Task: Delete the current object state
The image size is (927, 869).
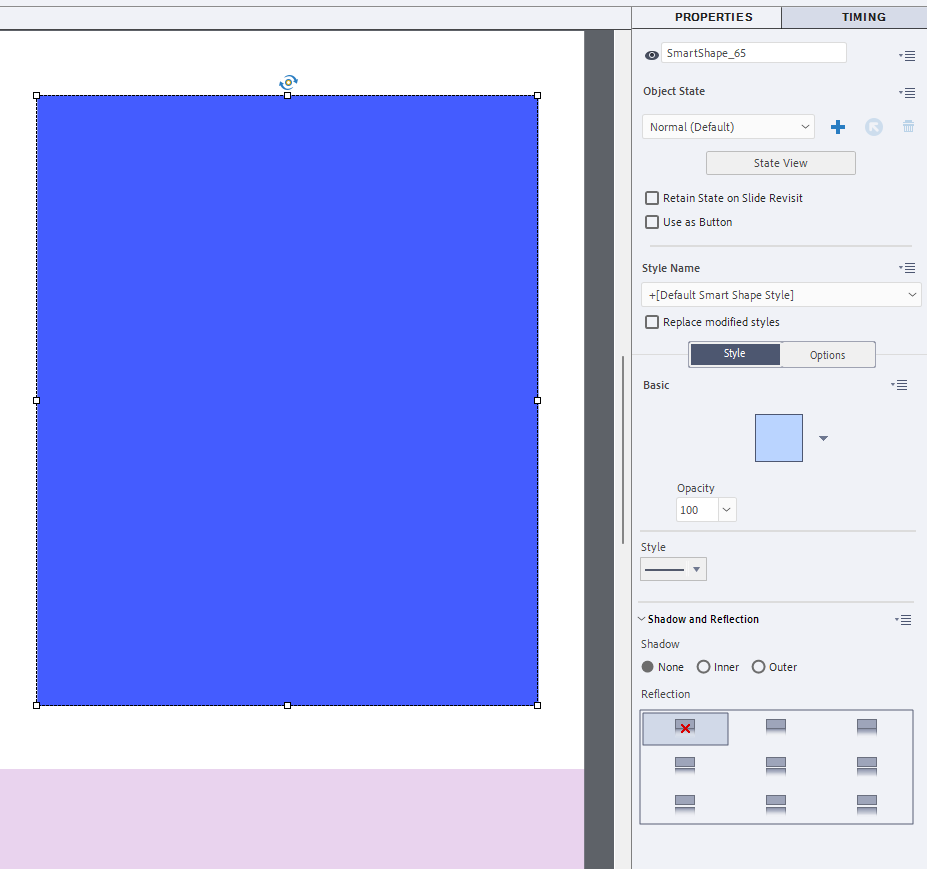Action: pyautogui.click(x=908, y=126)
